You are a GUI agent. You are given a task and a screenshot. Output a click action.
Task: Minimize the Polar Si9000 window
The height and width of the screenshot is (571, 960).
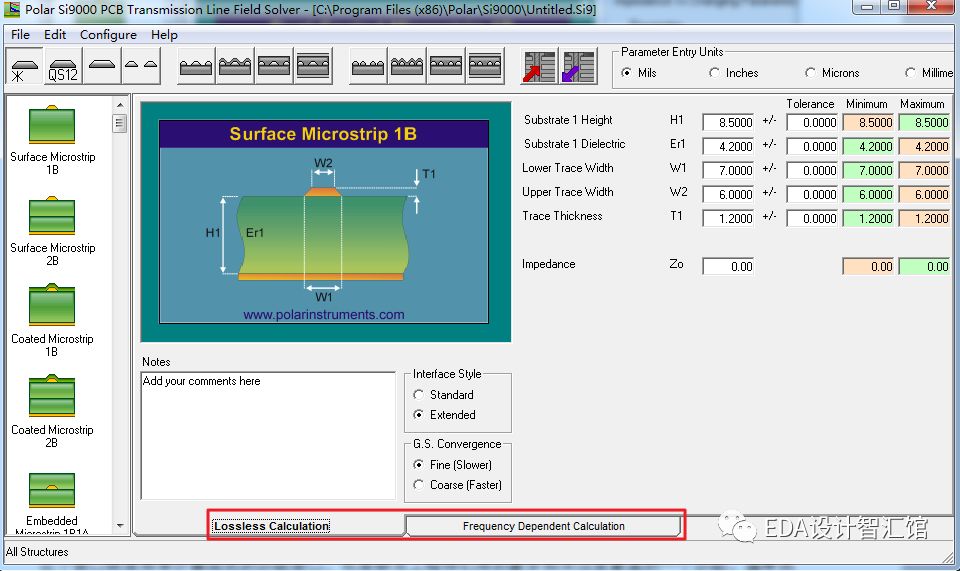[x=867, y=7]
